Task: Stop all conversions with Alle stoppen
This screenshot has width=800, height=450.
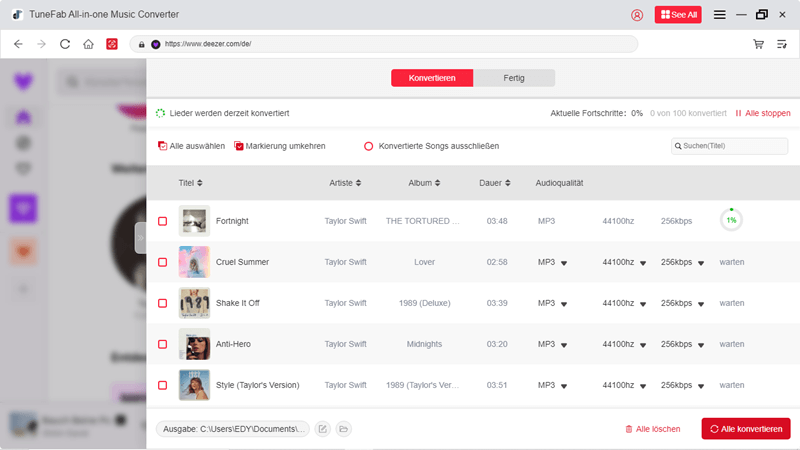Action: pos(763,113)
